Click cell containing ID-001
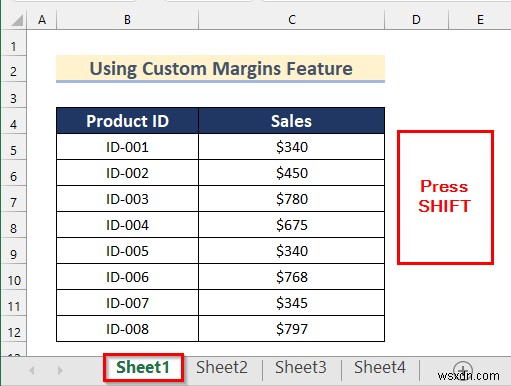The height and width of the screenshot is (386, 511). point(127,147)
